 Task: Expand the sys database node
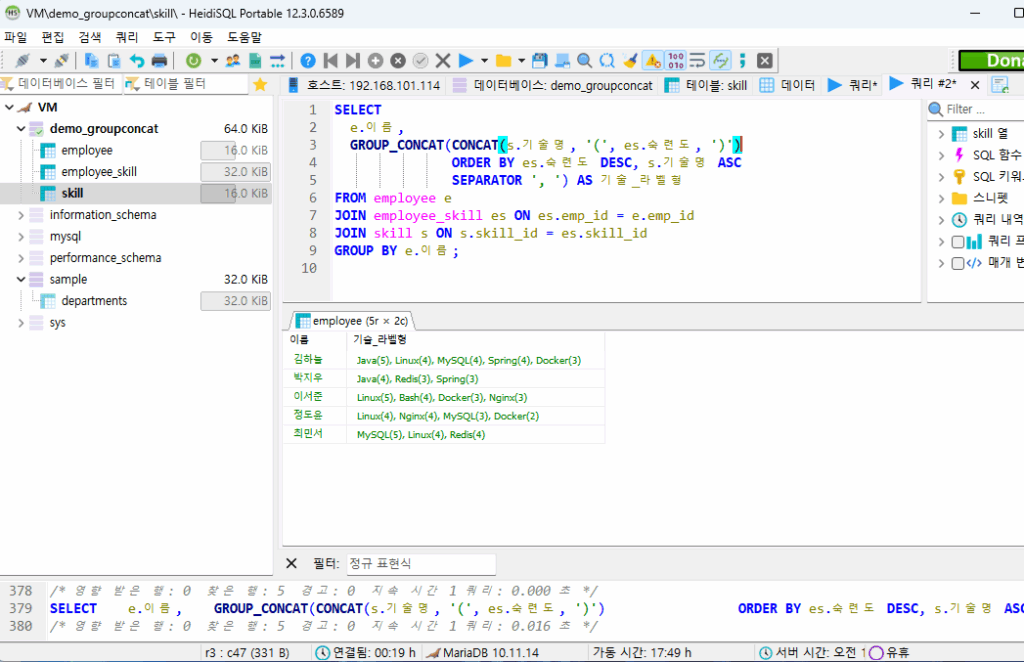point(21,323)
